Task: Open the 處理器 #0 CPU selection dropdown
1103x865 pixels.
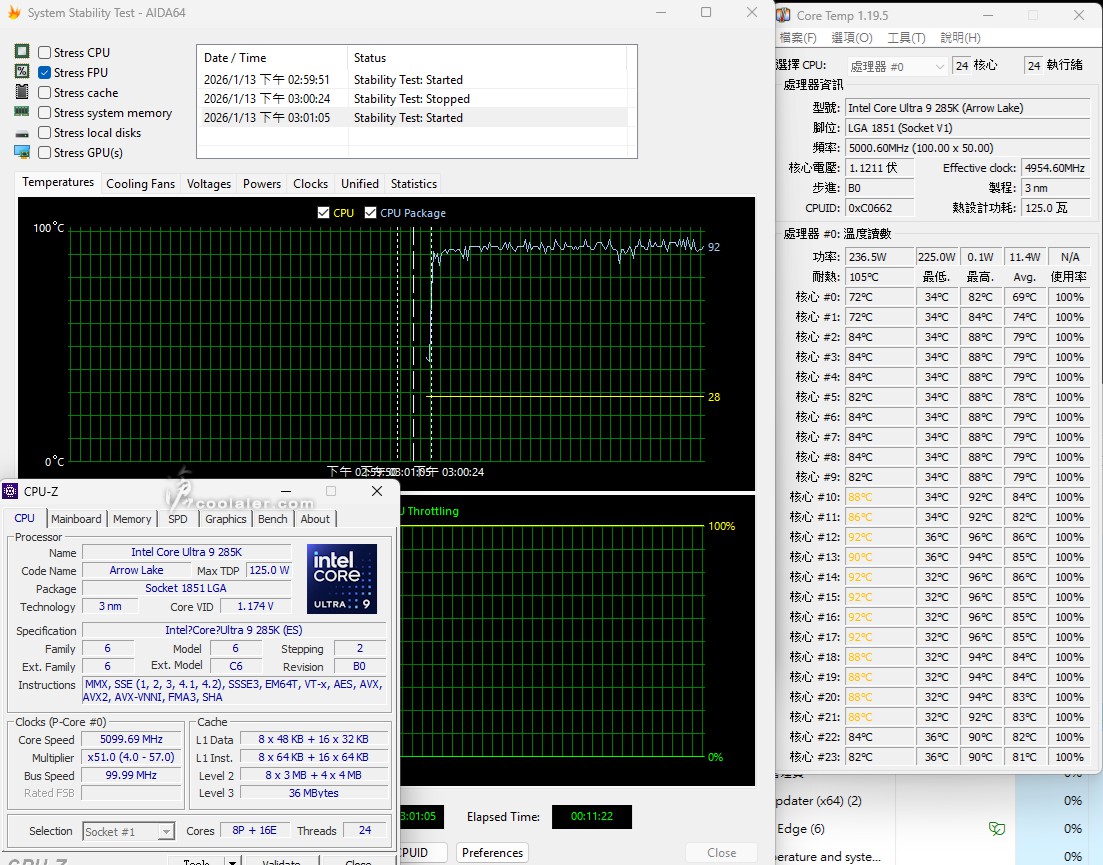Action: pos(897,66)
